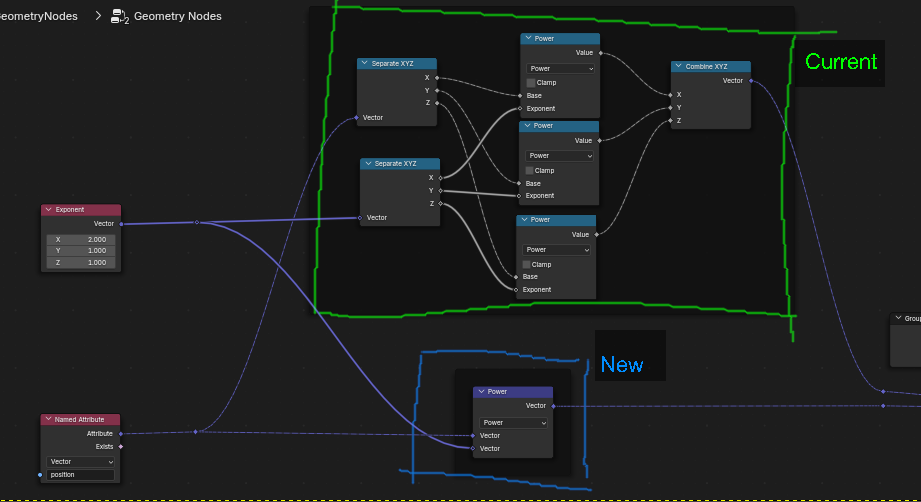
Task: Click Combine XYZ Vector output socket
Action: (751, 81)
